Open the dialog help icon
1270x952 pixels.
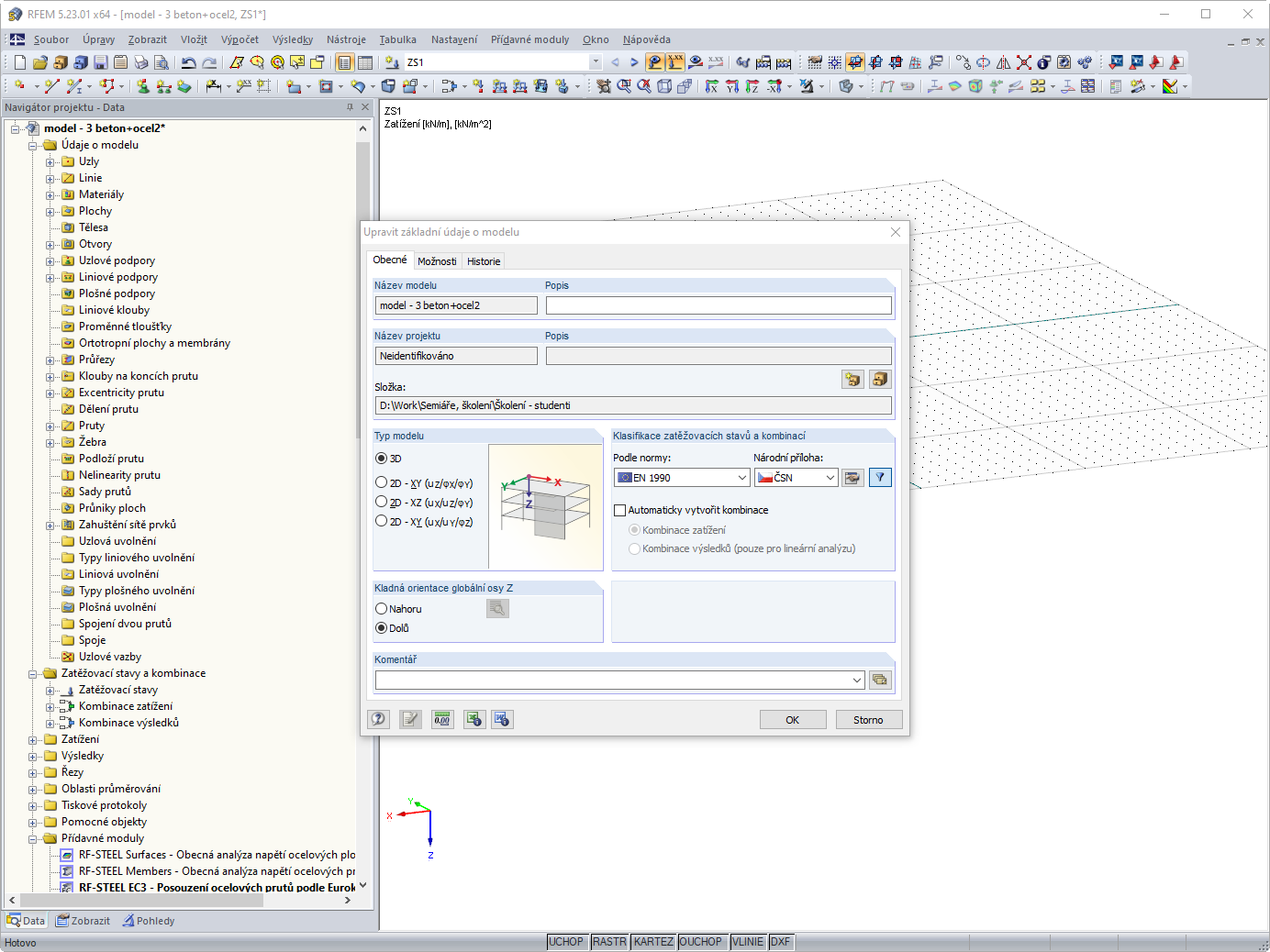click(379, 719)
